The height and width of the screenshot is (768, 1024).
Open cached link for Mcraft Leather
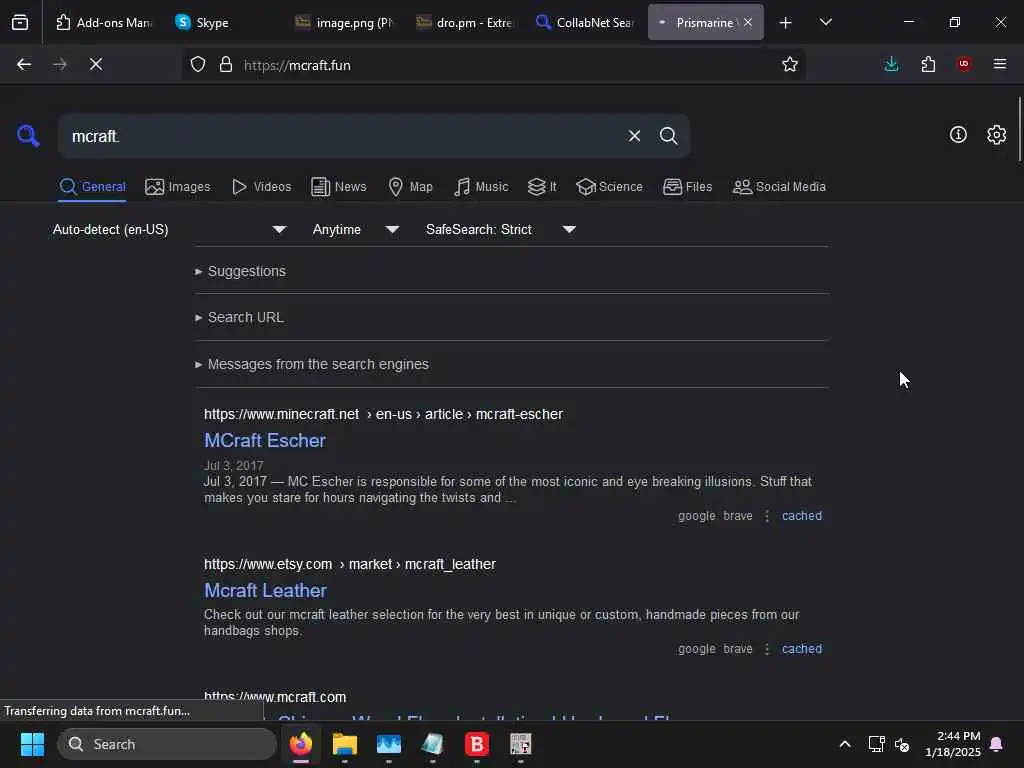coord(802,649)
